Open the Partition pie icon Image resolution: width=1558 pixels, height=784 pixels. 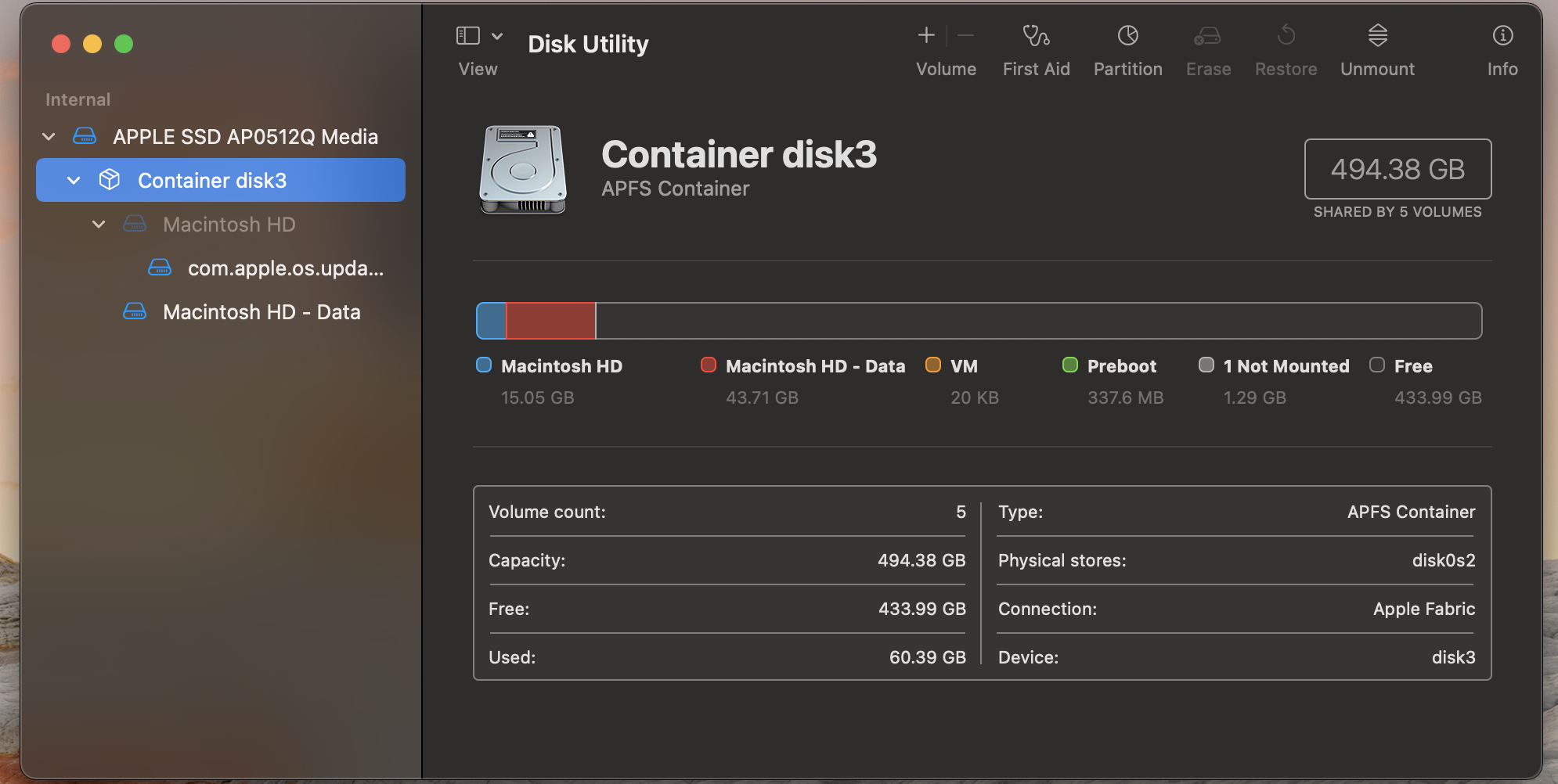[x=1127, y=36]
